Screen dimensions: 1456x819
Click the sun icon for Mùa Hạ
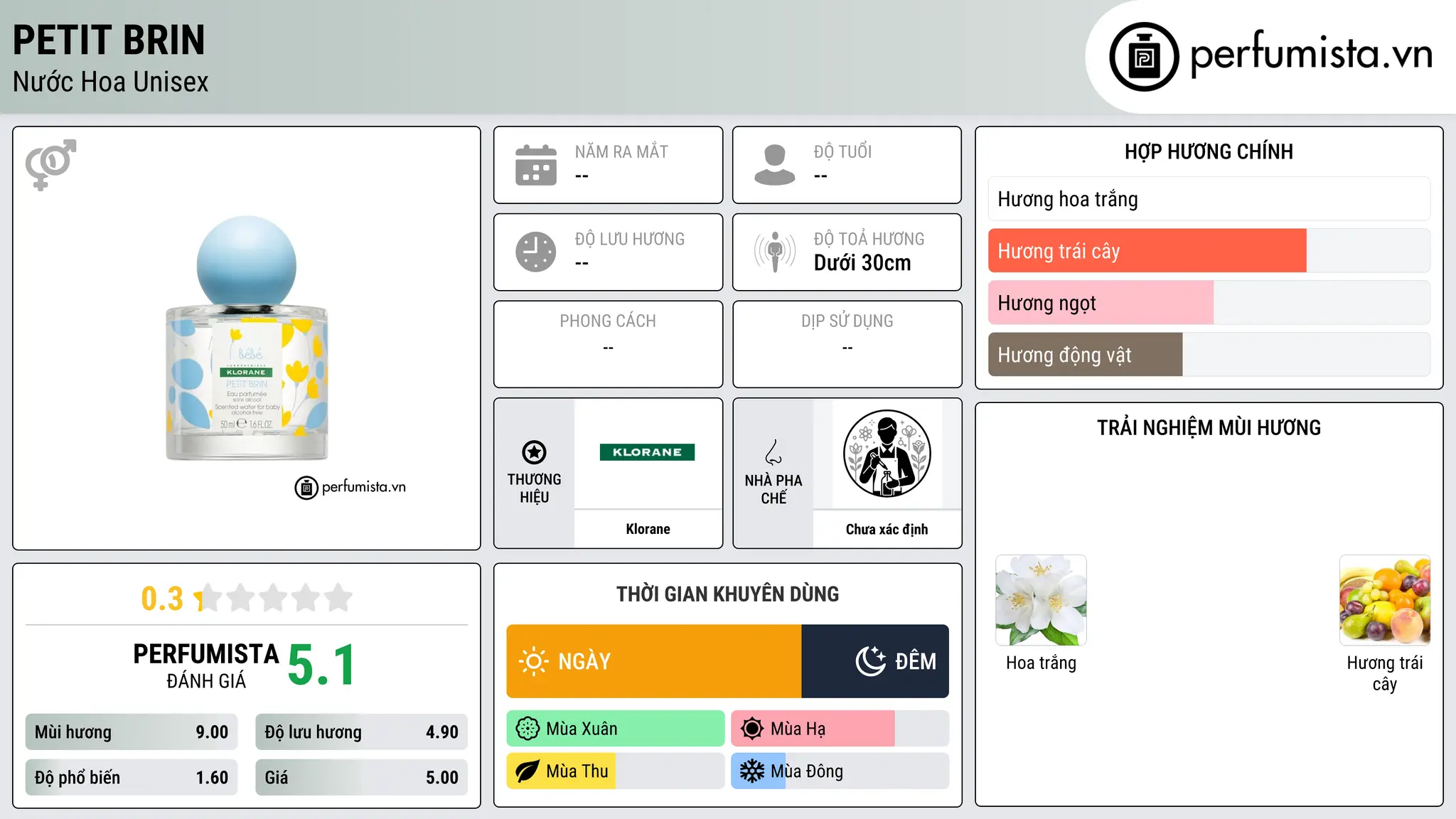coord(751,729)
